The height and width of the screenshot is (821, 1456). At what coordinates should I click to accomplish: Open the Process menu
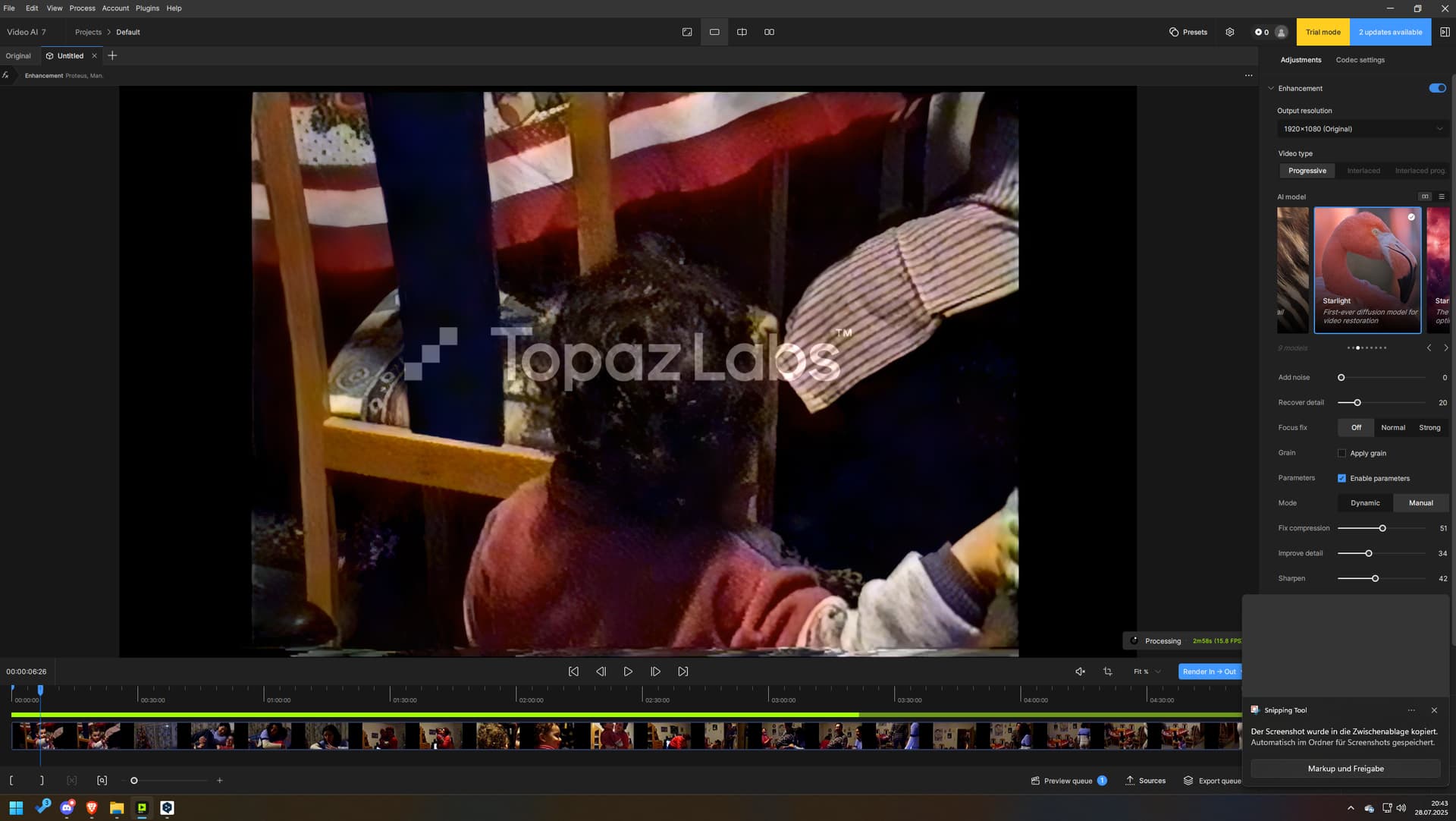pos(82,8)
